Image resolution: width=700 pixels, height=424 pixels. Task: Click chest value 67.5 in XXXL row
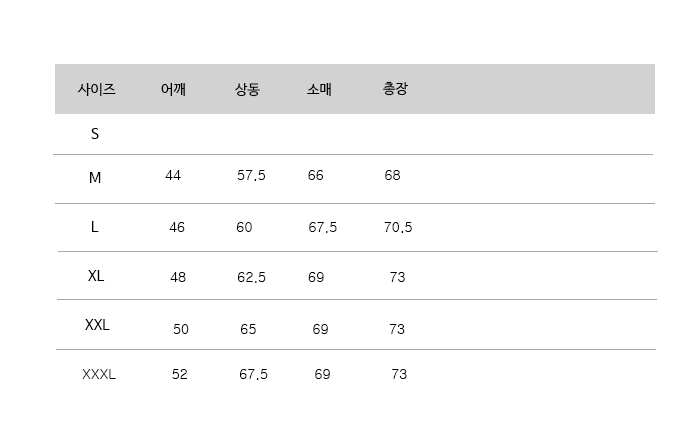pyautogui.click(x=253, y=375)
